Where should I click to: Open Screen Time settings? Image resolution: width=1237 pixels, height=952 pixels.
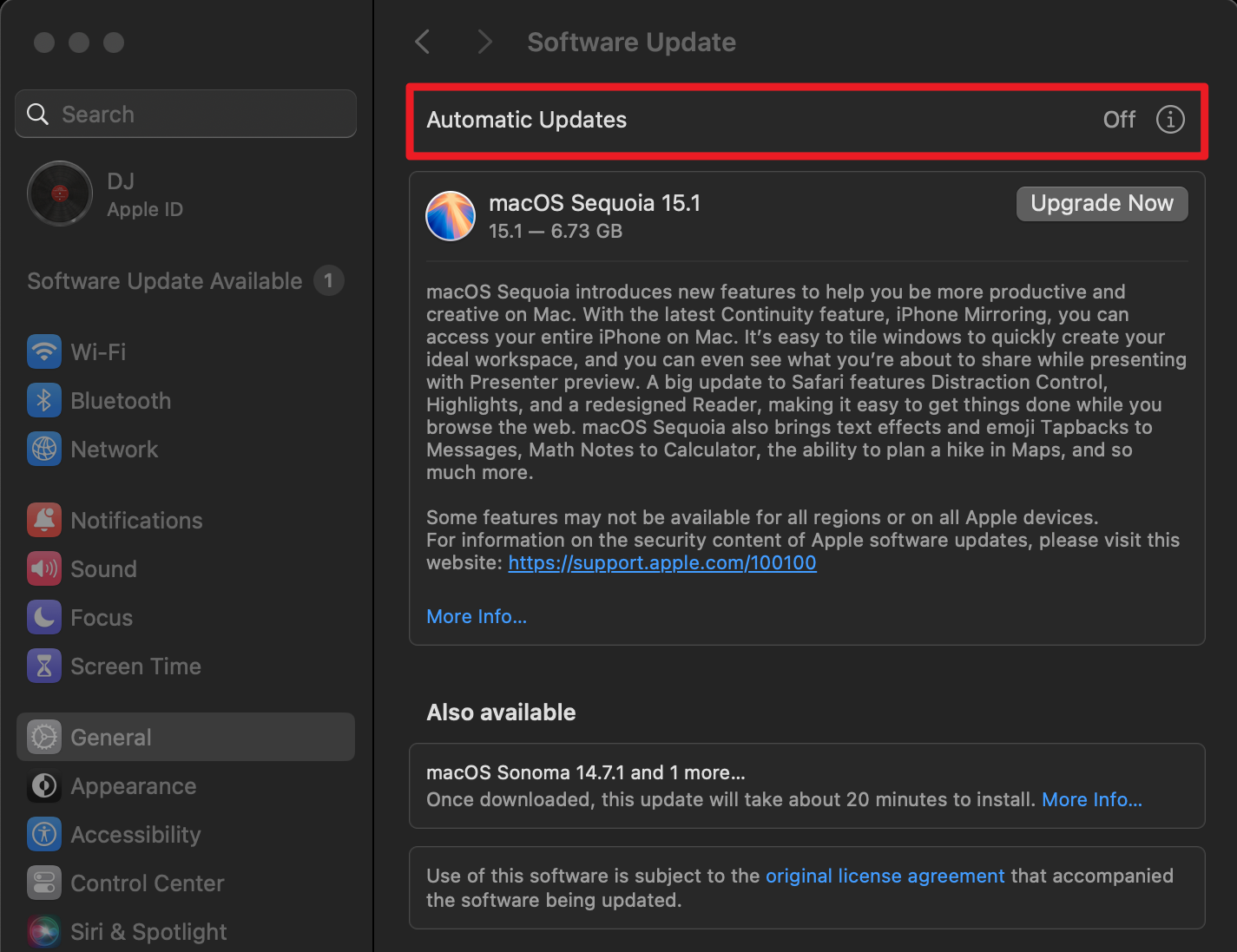186,666
